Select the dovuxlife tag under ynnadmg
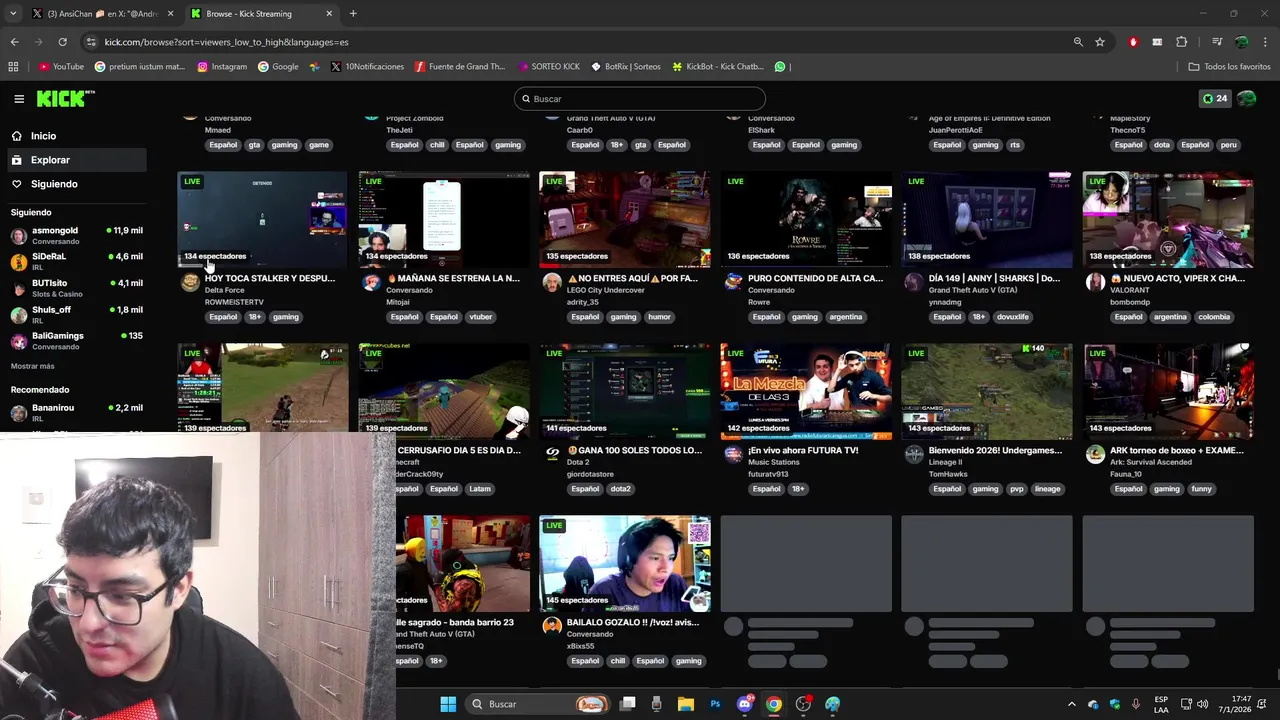1280x720 pixels. pyautogui.click(x=1012, y=317)
